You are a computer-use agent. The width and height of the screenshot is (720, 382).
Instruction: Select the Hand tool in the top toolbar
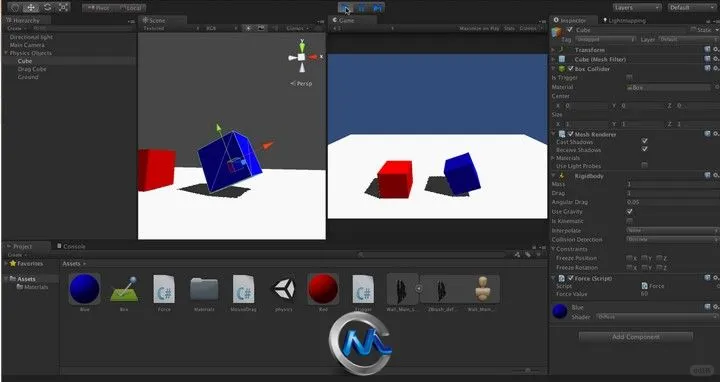(14, 7)
